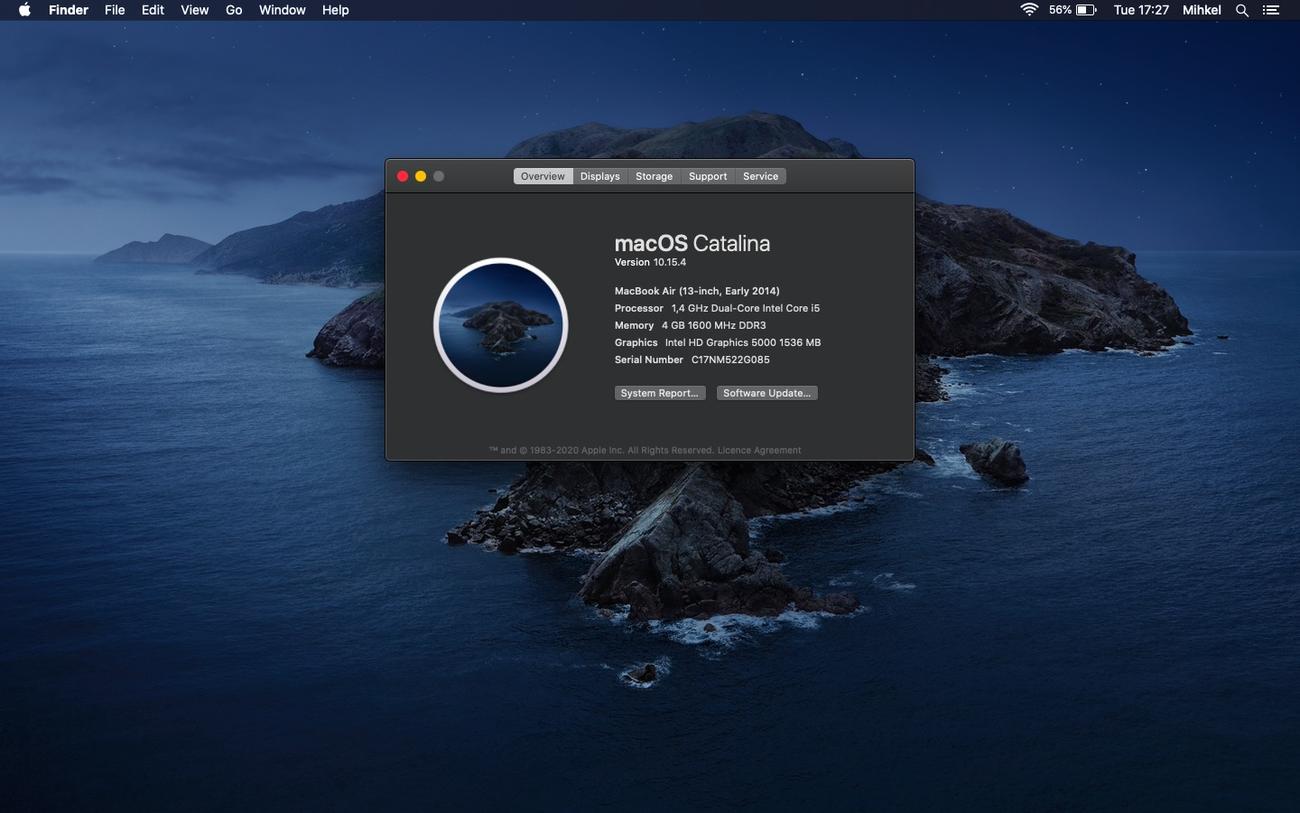Select the Overview tab

[543, 176]
